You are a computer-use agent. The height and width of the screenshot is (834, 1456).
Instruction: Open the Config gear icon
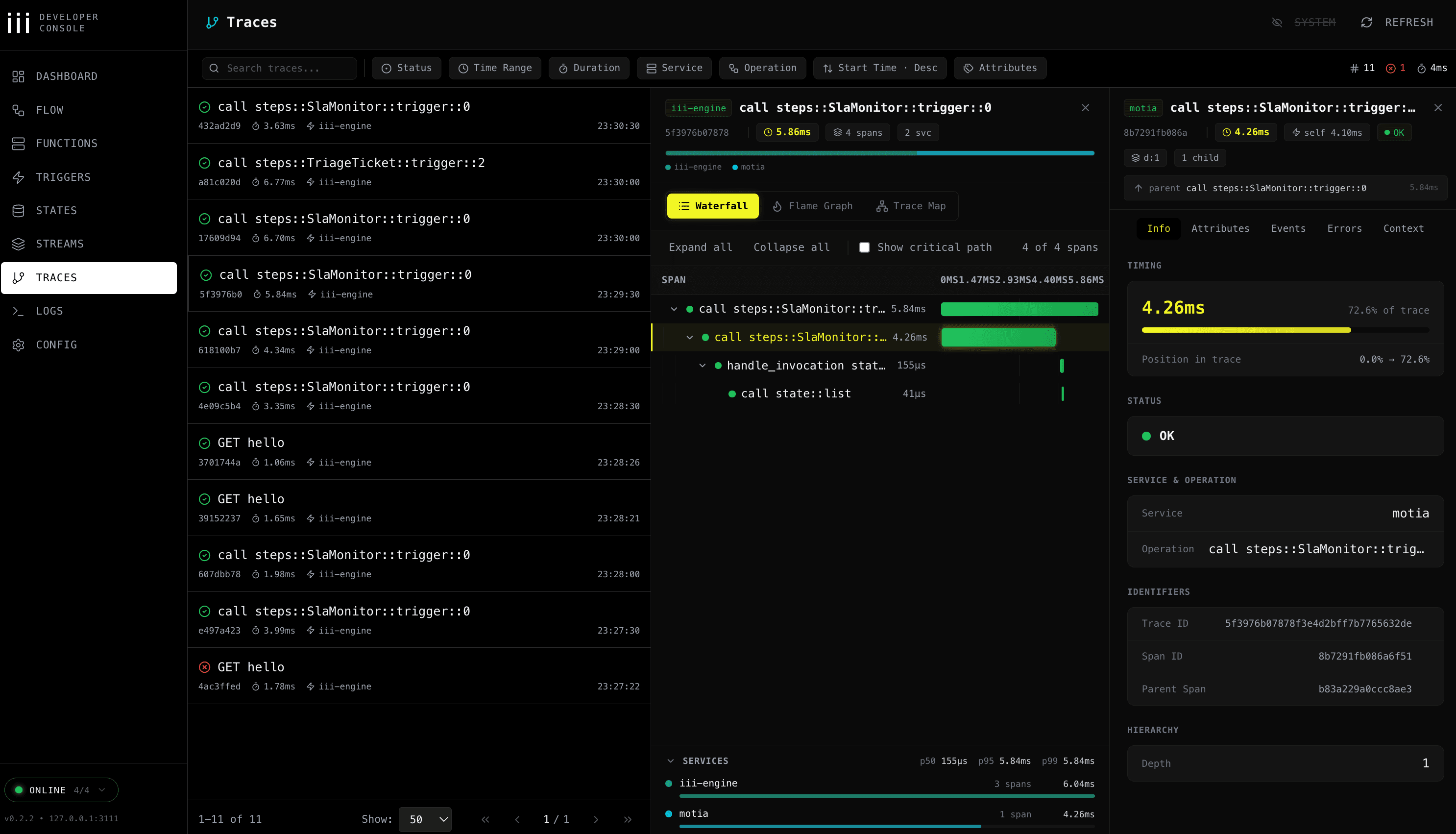[18, 345]
